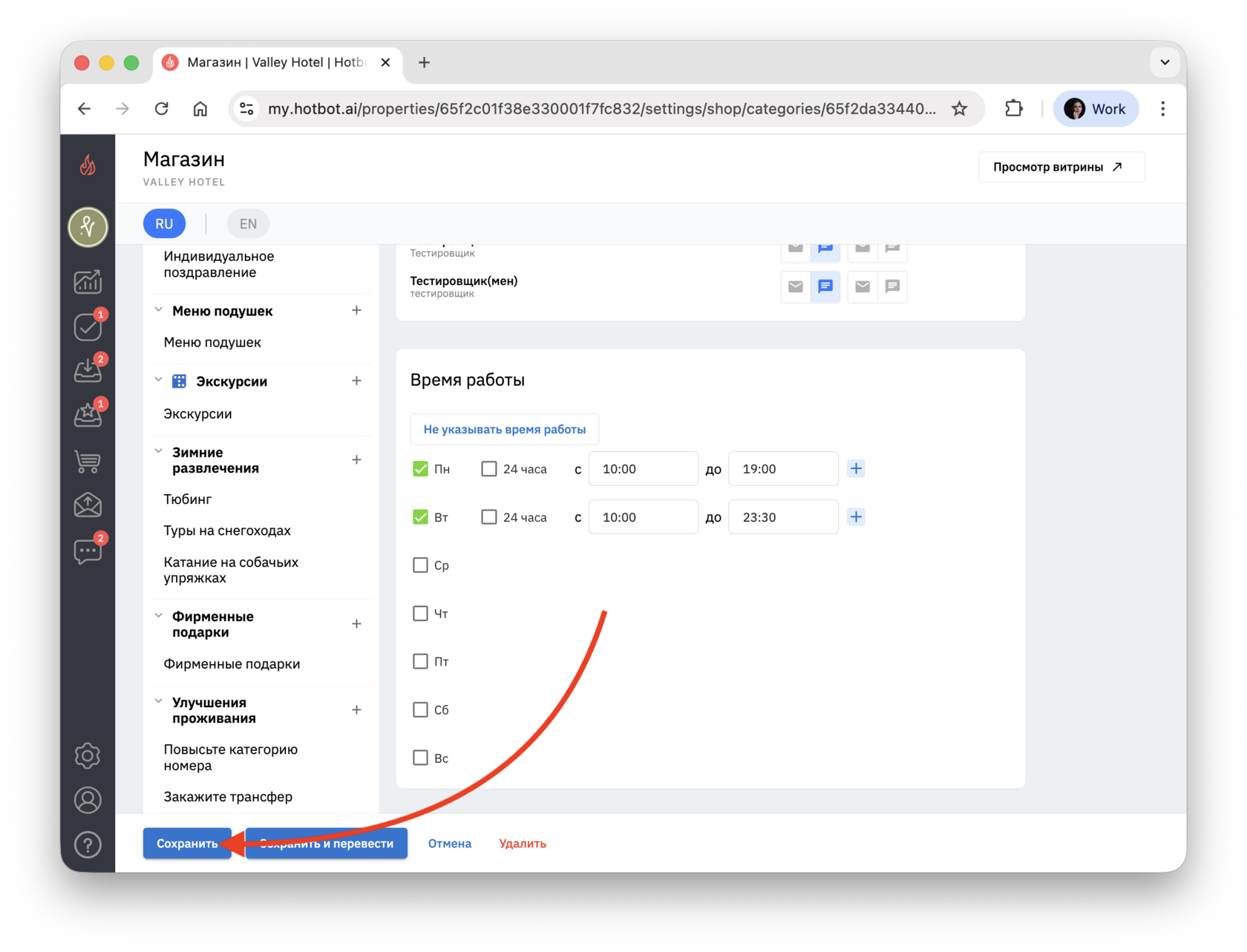
Task: Click the Вт end time field 23:30
Action: point(783,516)
